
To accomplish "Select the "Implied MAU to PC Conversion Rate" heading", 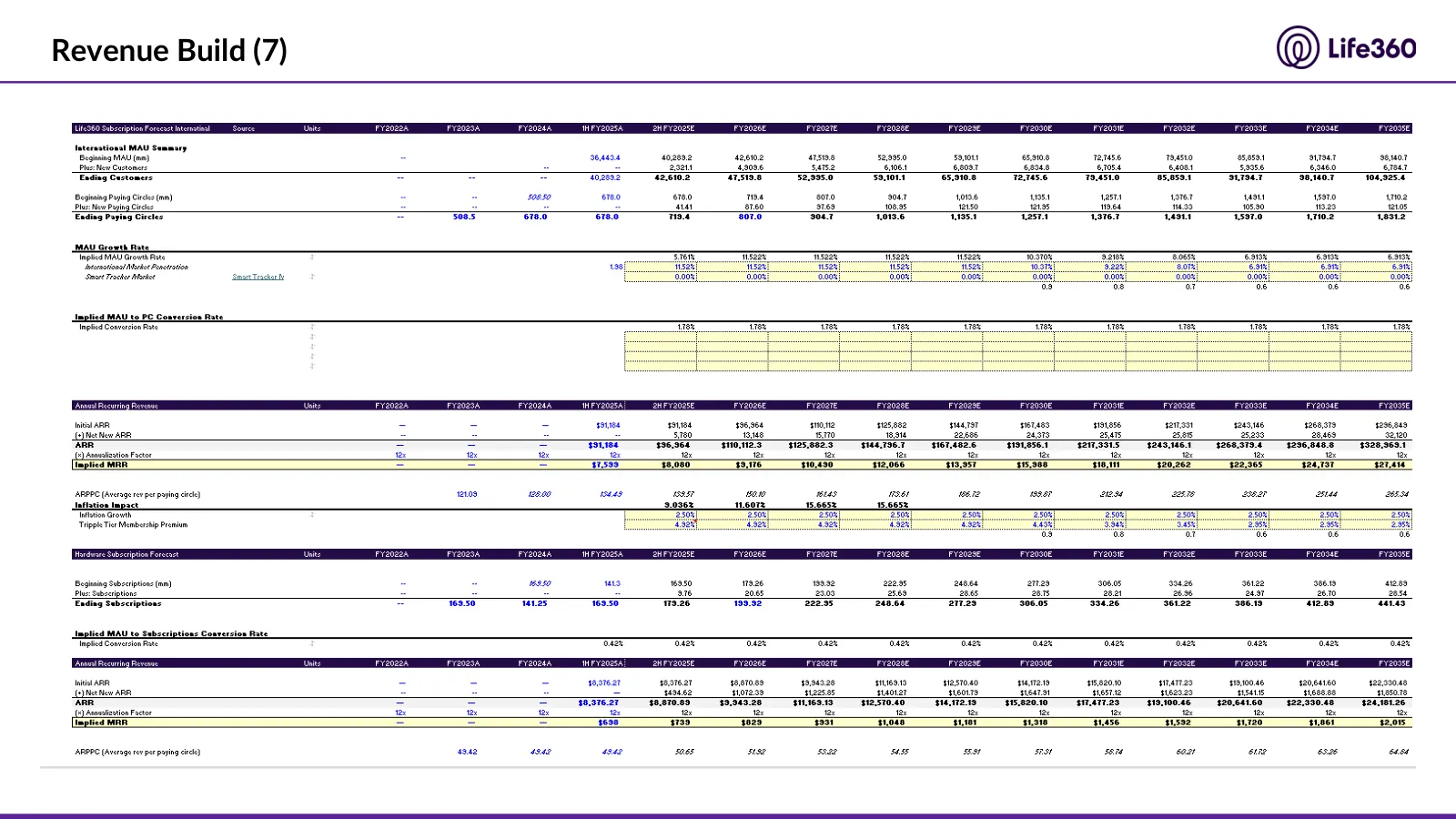I will pyautogui.click(x=149, y=317).
